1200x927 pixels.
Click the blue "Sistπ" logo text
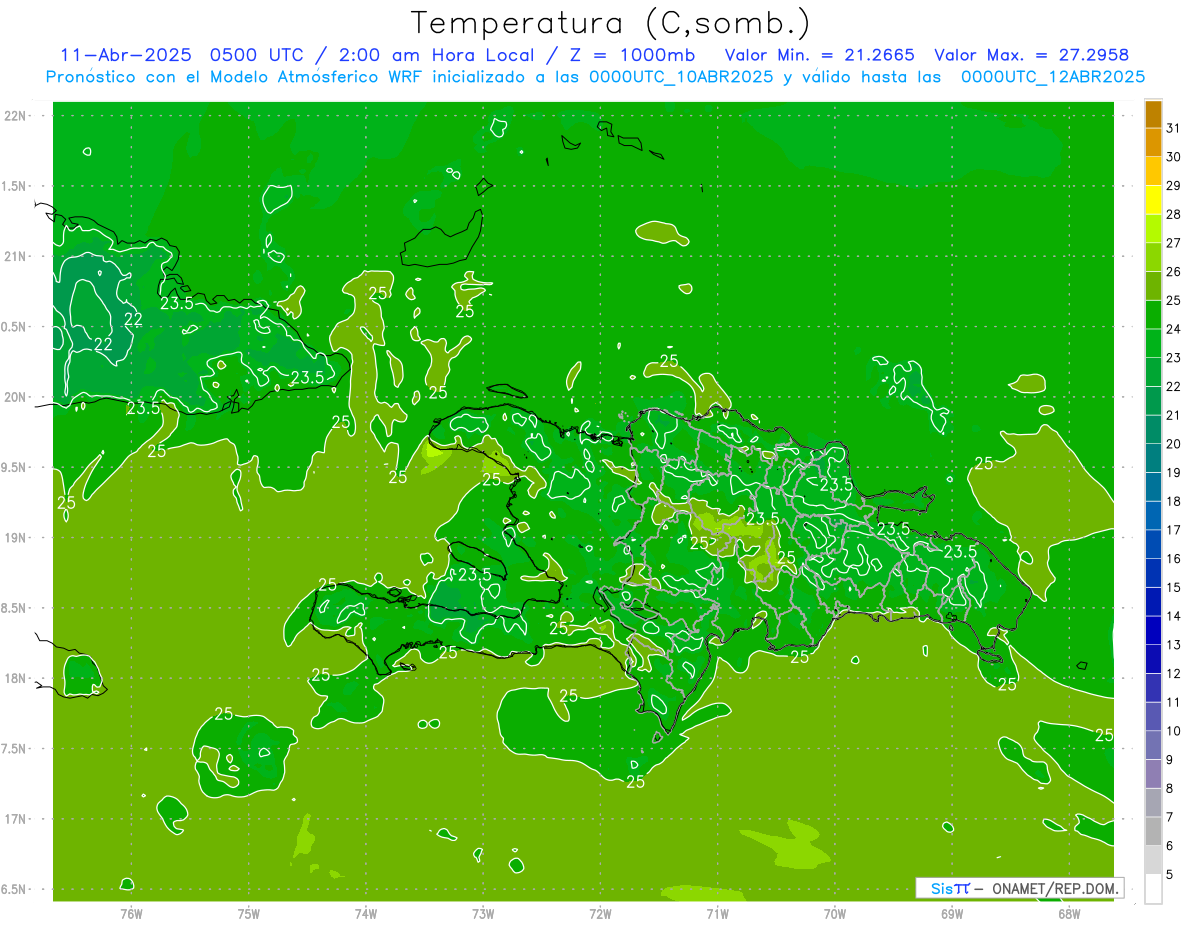(x=950, y=888)
